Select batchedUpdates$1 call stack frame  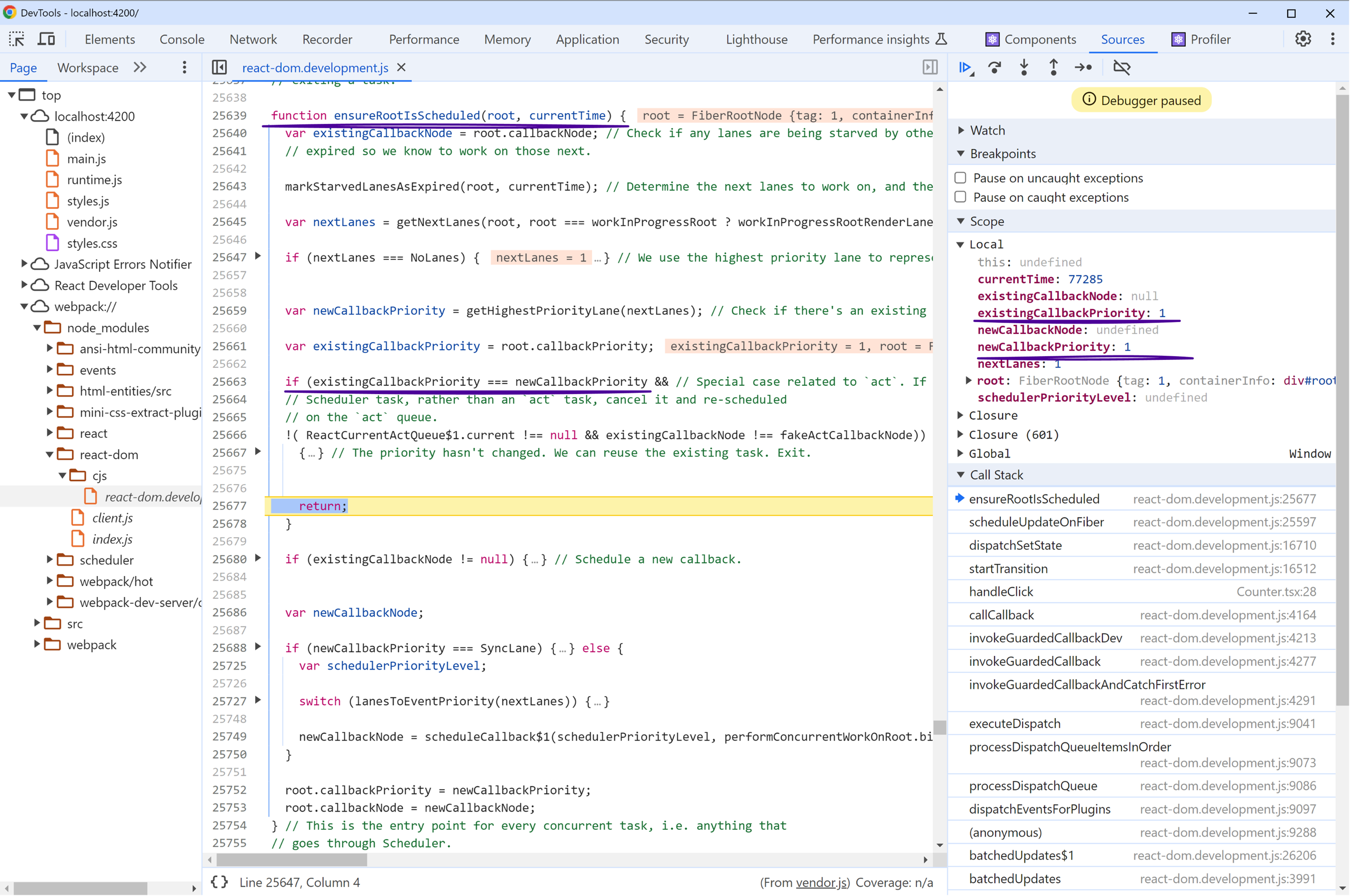[x=1142, y=856]
